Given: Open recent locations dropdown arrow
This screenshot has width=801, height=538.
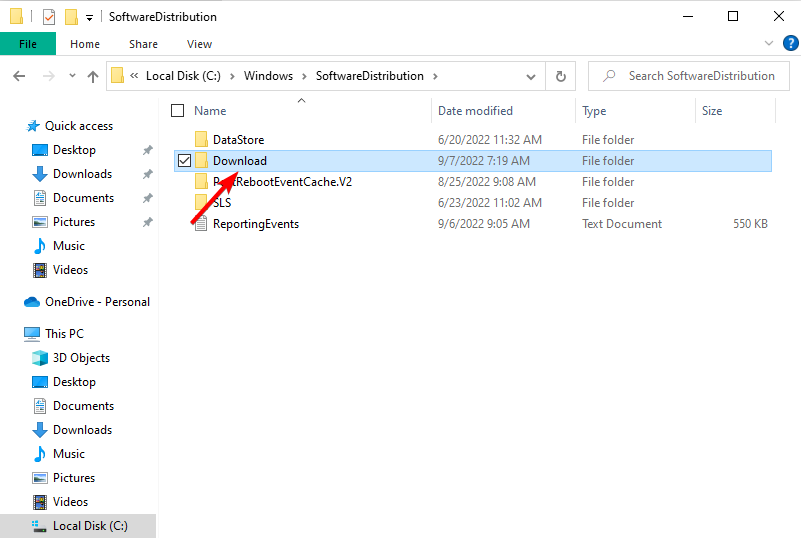Looking at the screenshot, I should 72,76.
